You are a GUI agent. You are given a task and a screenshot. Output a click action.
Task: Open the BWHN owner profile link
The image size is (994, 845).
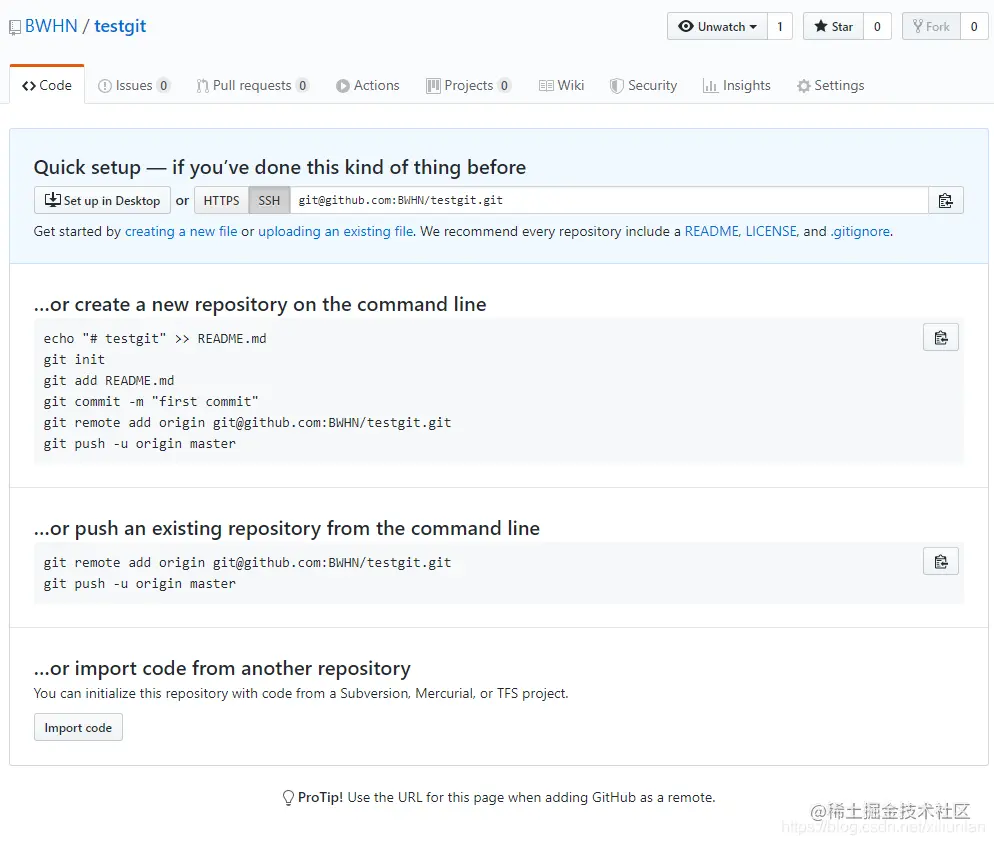51,27
